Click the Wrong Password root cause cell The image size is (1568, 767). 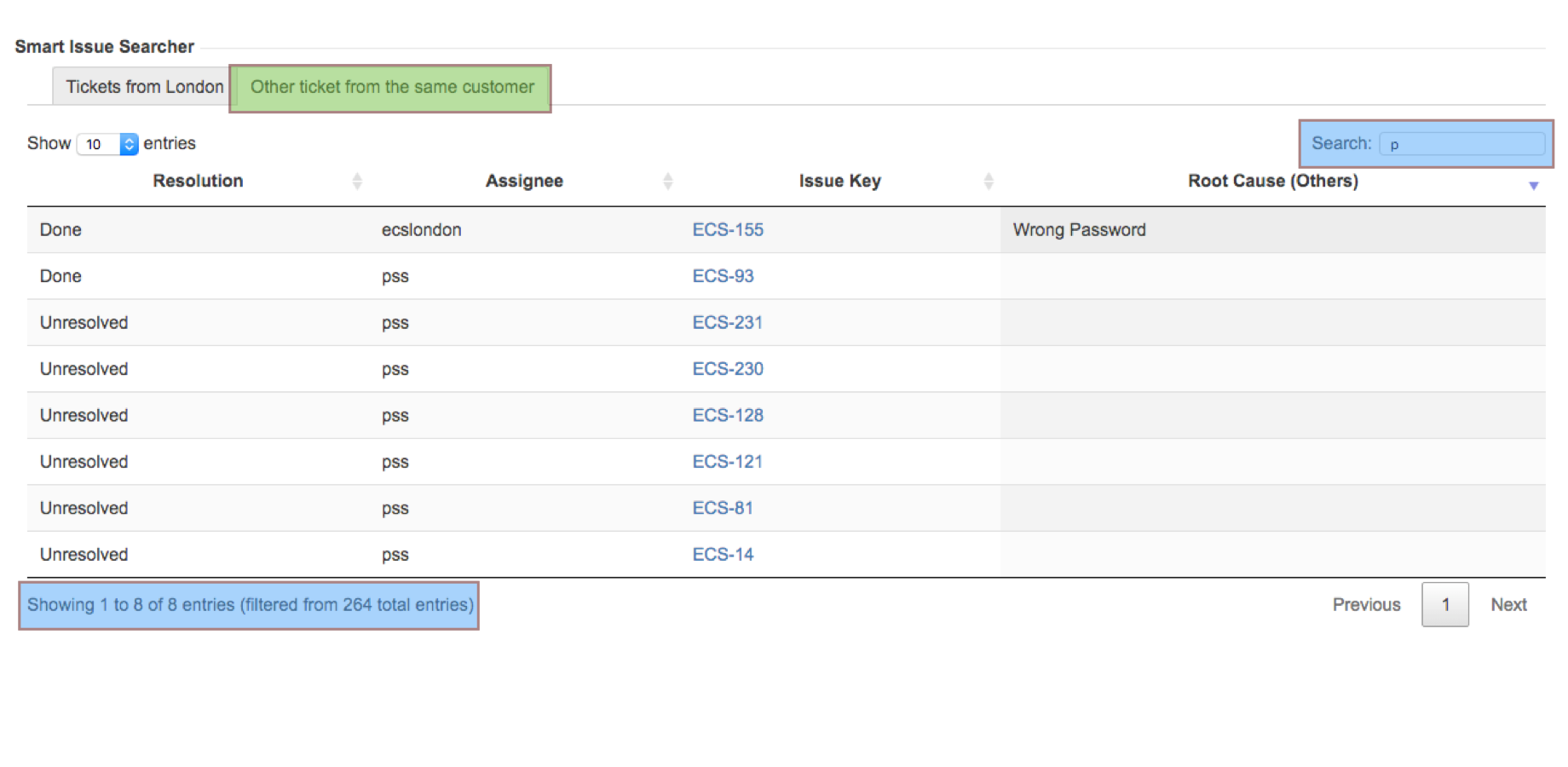point(1079,230)
